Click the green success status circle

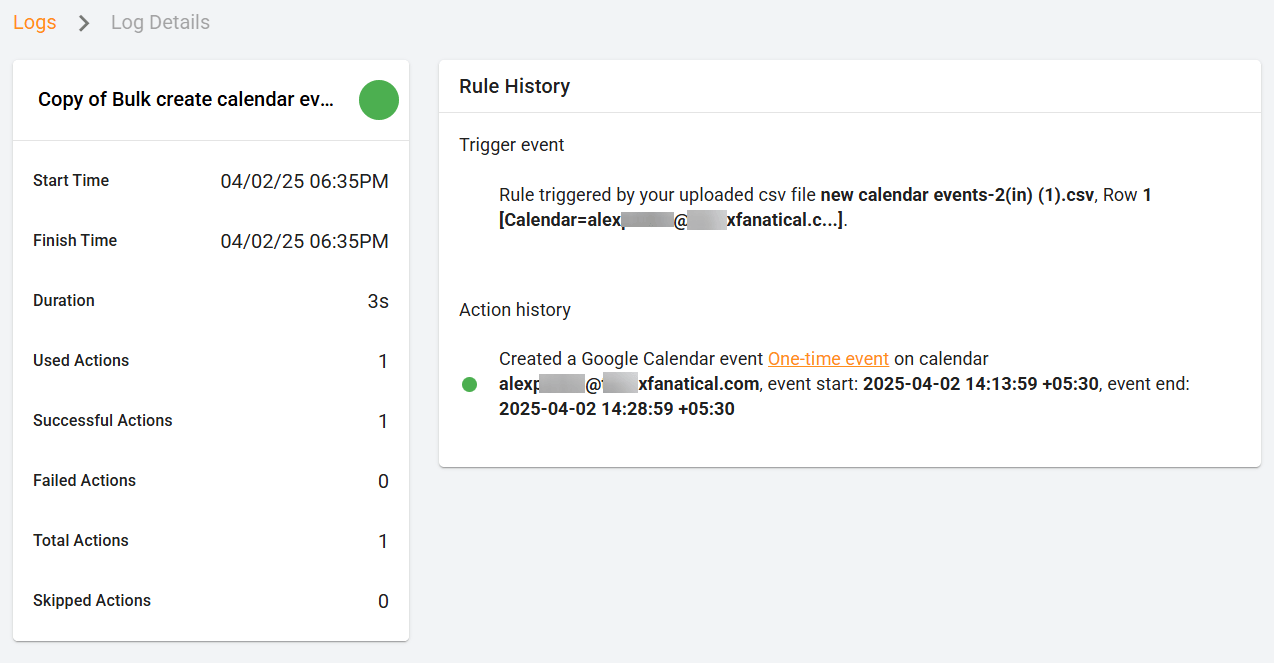pyautogui.click(x=378, y=100)
